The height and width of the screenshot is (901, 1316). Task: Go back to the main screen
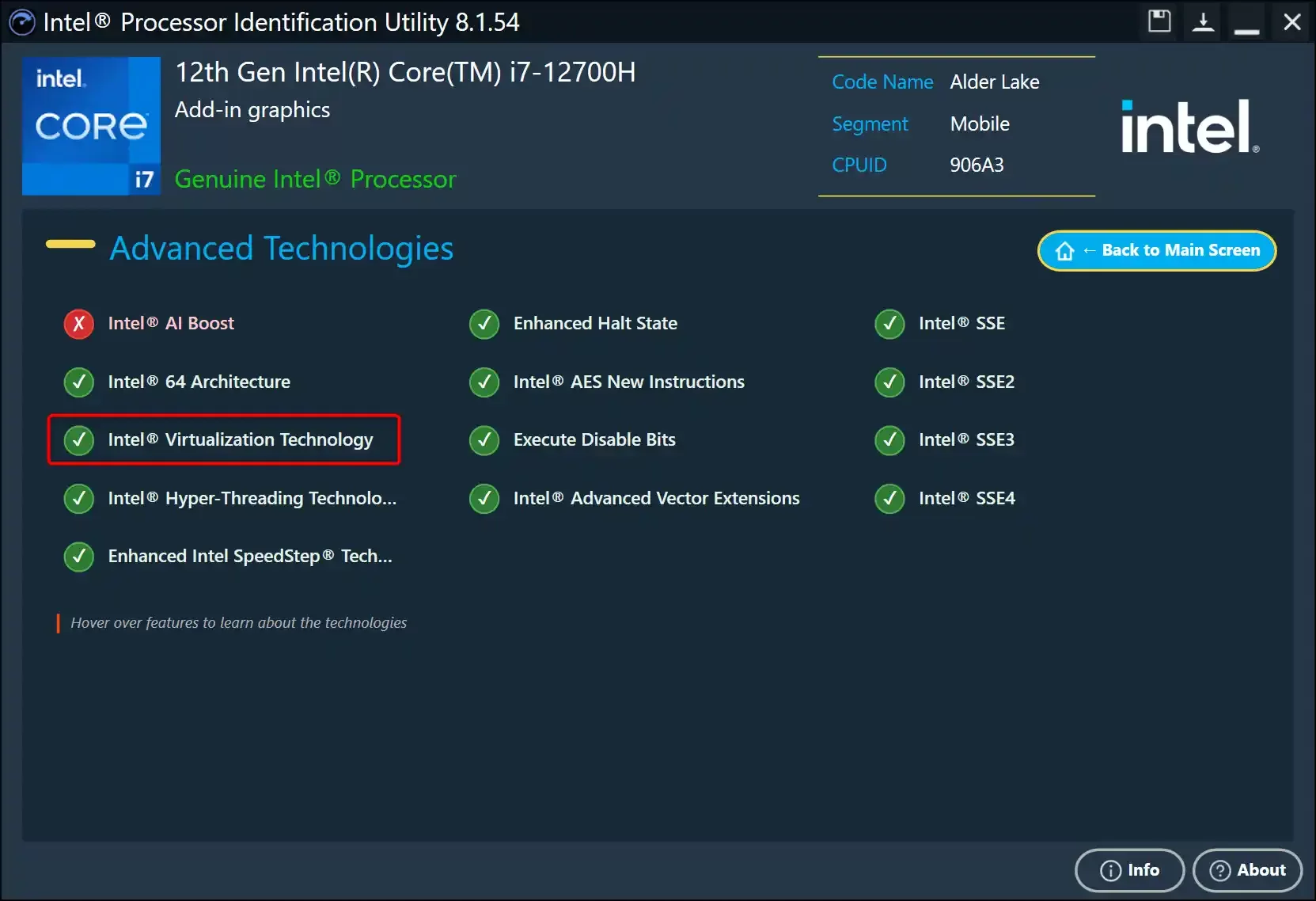click(x=1157, y=250)
